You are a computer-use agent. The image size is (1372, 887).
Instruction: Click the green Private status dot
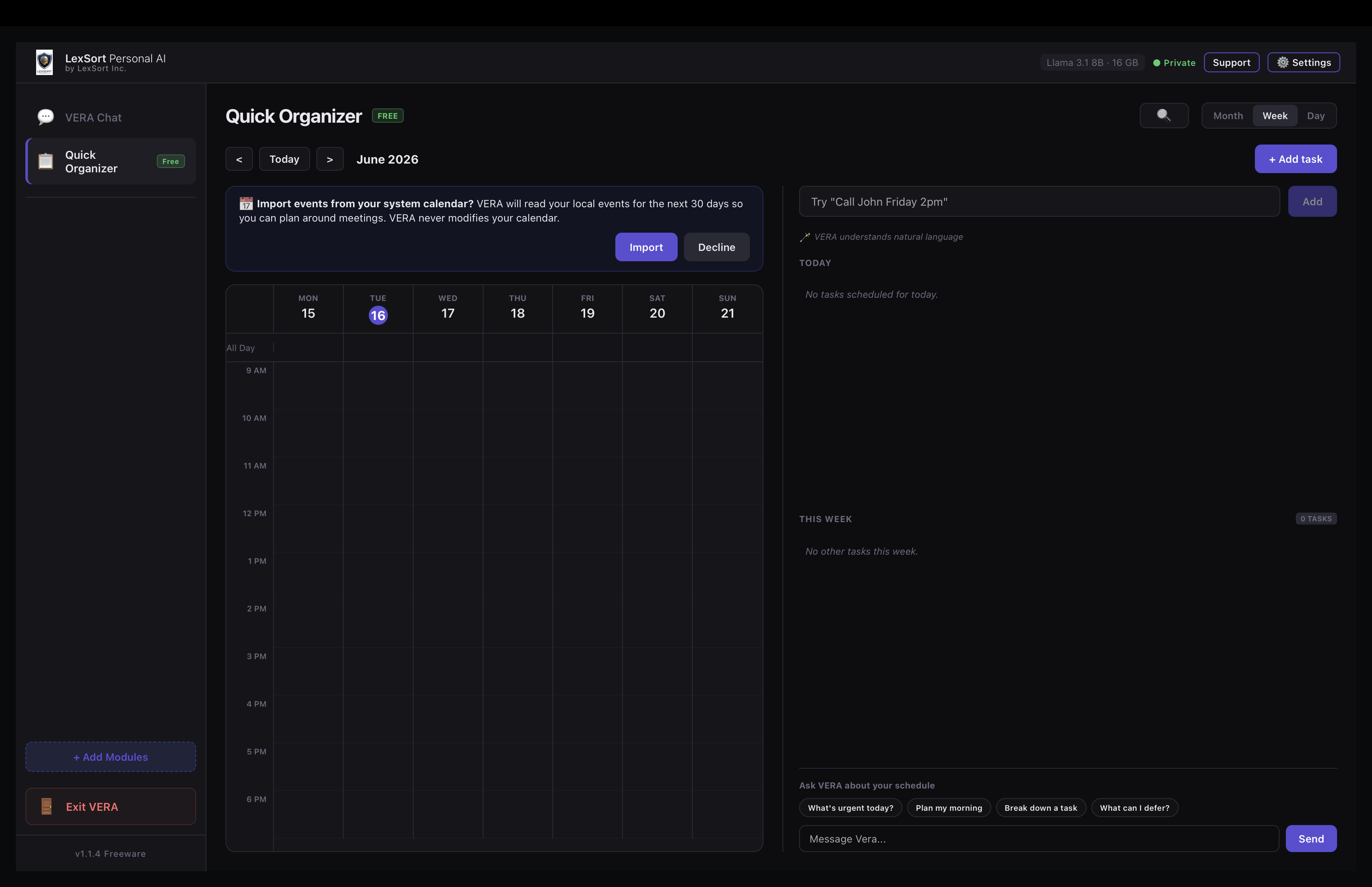click(x=1156, y=63)
